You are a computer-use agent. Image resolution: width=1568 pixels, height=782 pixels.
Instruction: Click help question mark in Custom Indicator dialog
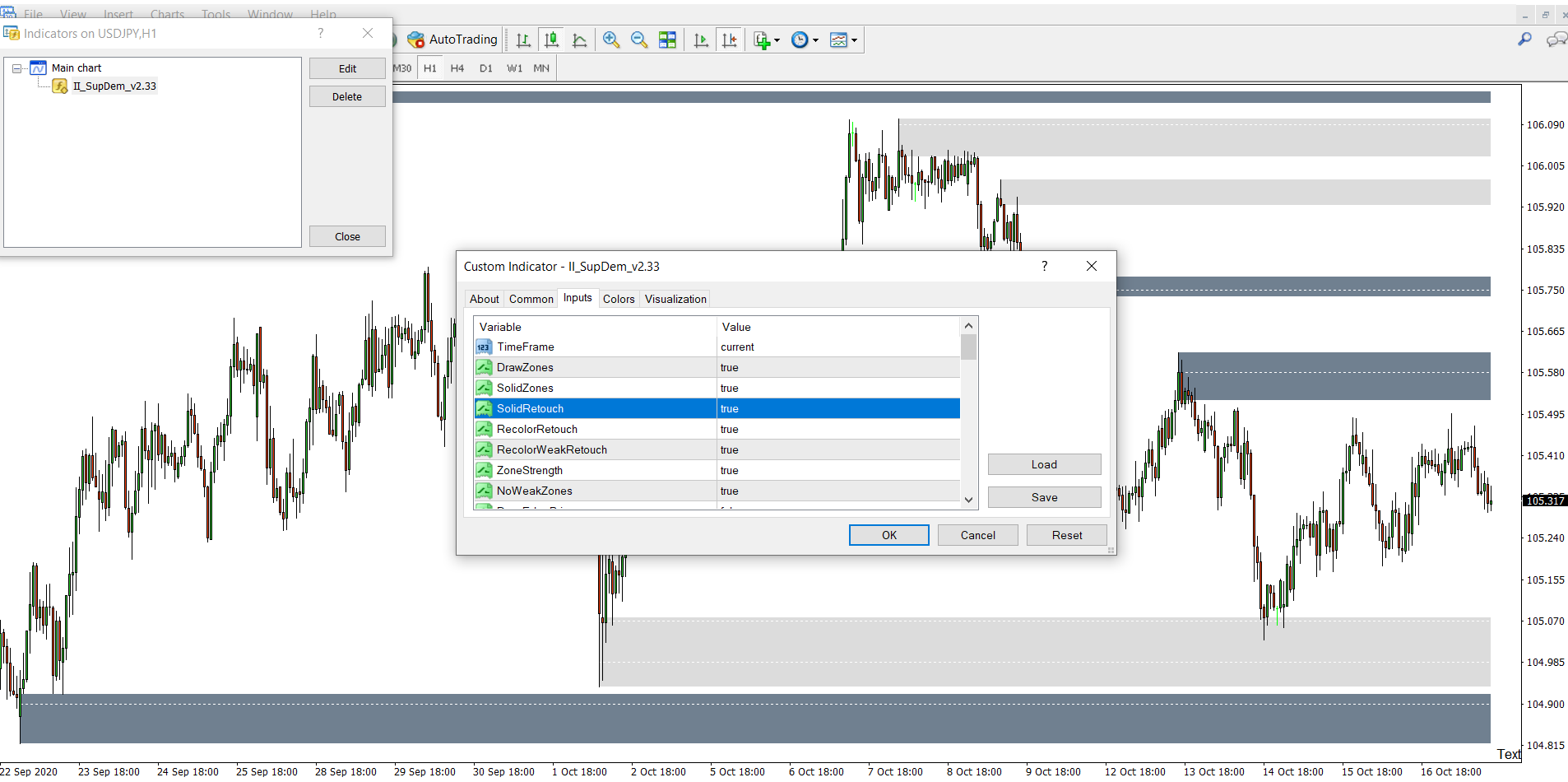[1044, 267]
